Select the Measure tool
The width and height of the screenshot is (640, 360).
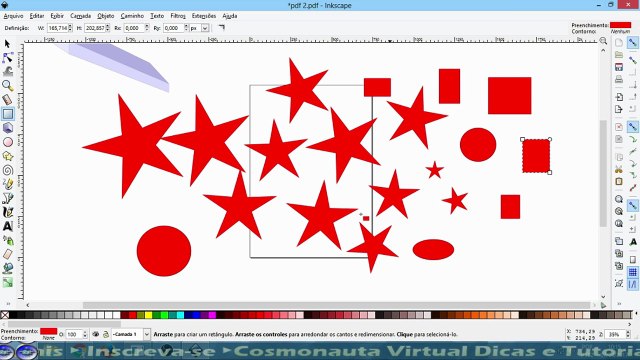point(7,100)
